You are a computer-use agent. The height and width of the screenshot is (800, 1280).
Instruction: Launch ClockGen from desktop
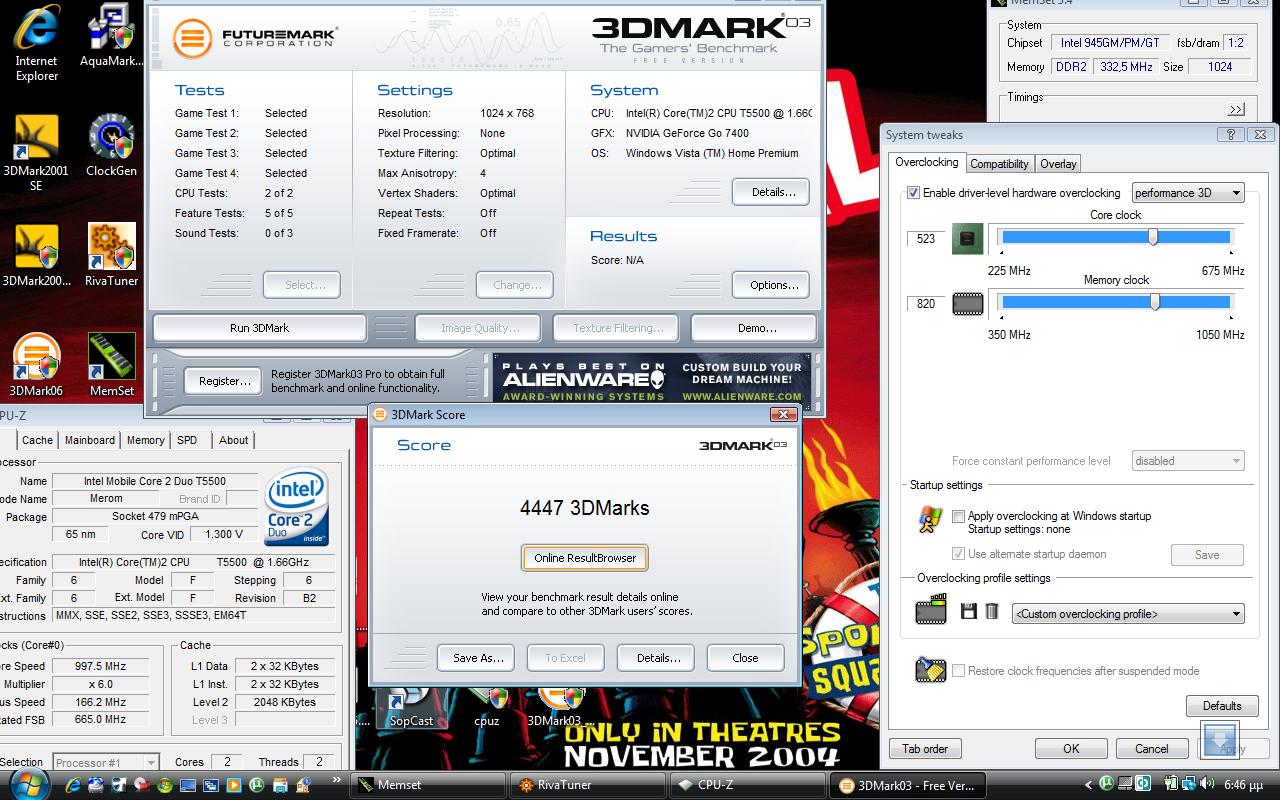point(112,145)
